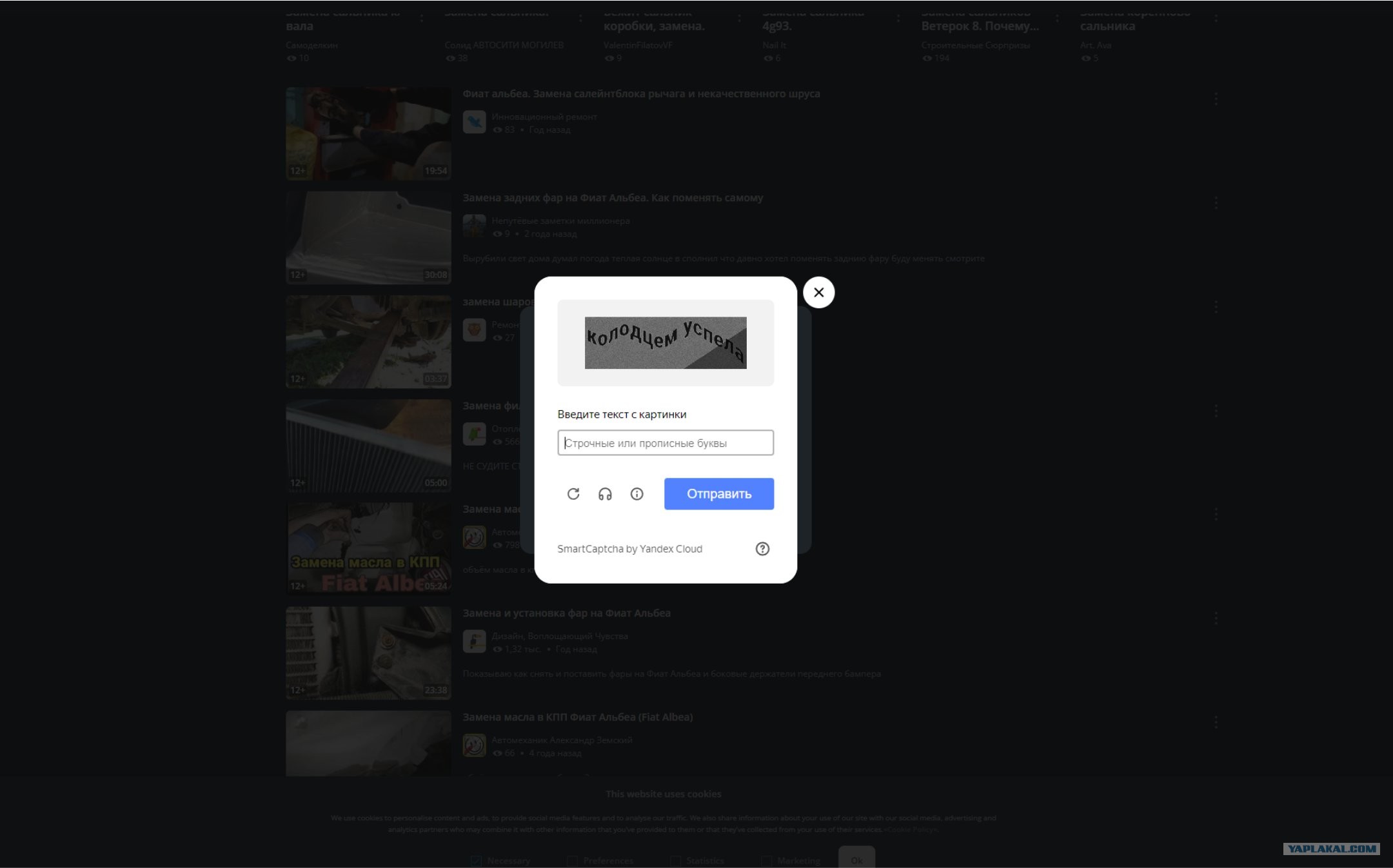The width and height of the screenshot is (1393, 868).
Task: Open the three-dot menu for "Замена задних фар" video
Action: 1216,202
